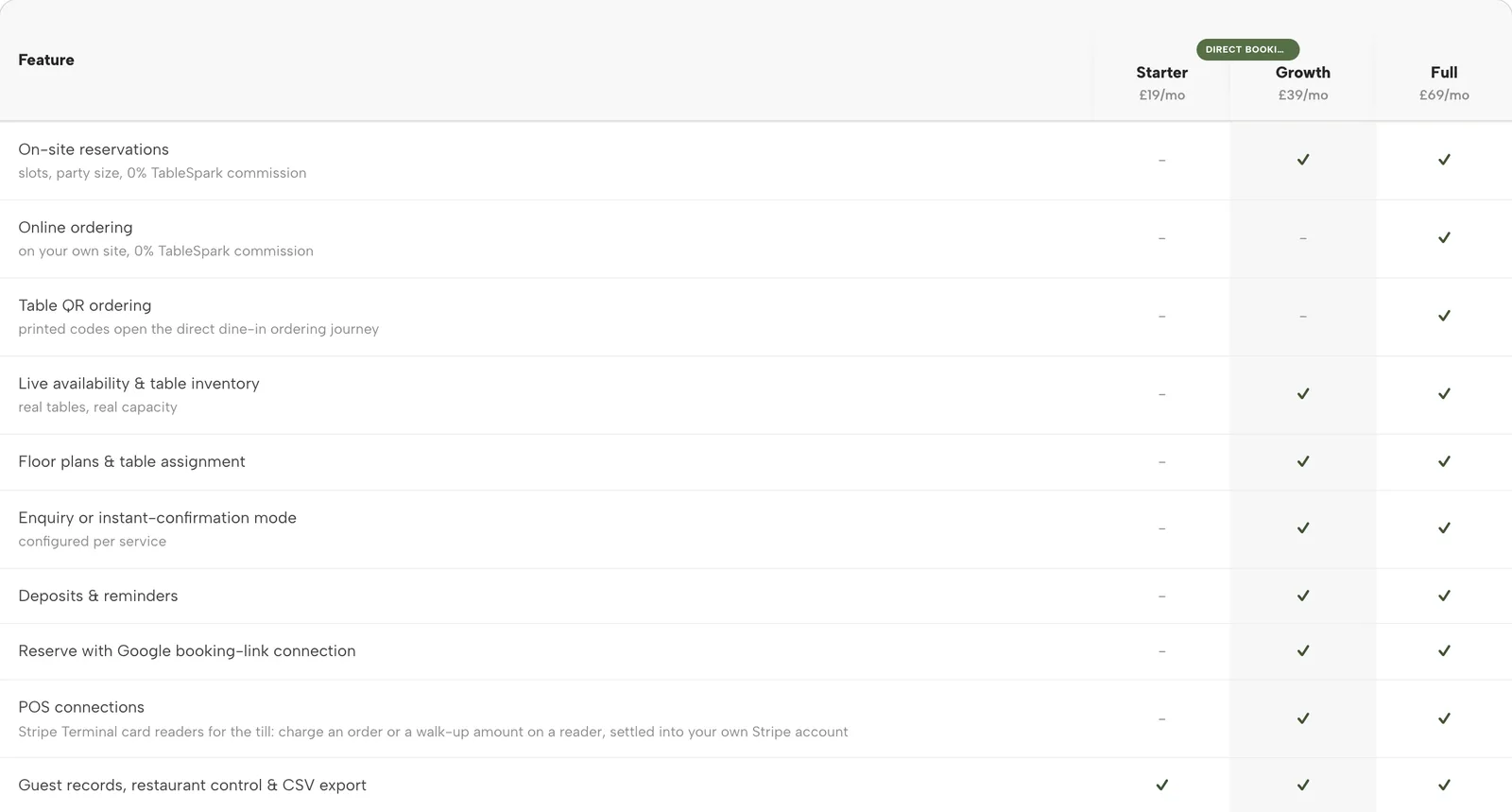Viewport: 1512px width, 812px height.
Task: Click Guest records, restaurant control & CSV export
Action: point(192,786)
